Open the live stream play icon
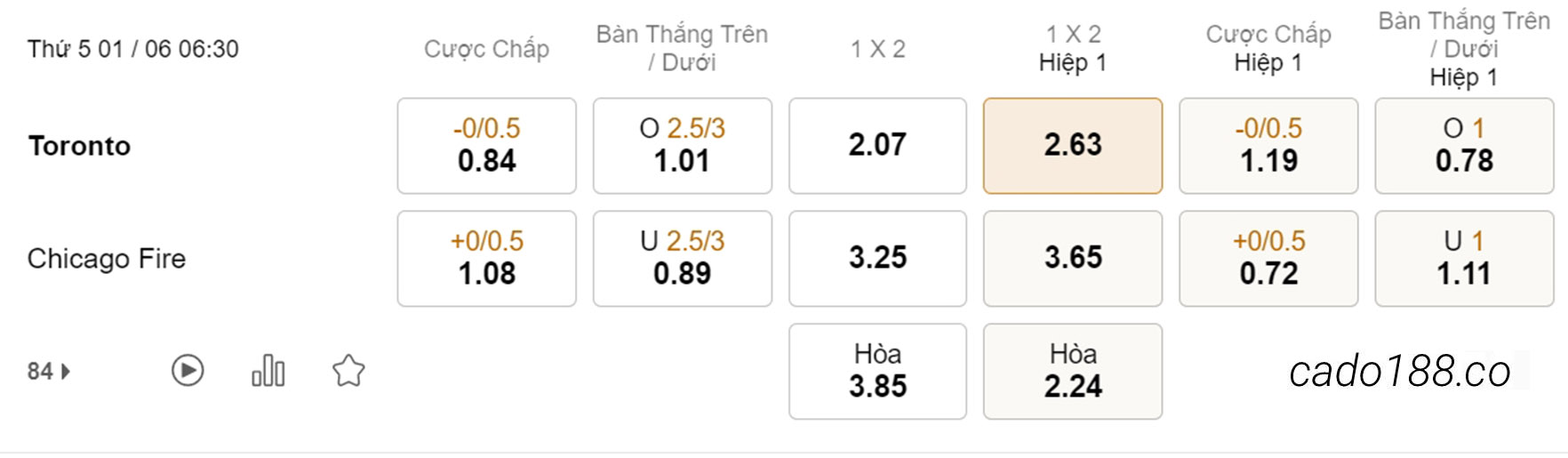1568x458 pixels. (188, 371)
